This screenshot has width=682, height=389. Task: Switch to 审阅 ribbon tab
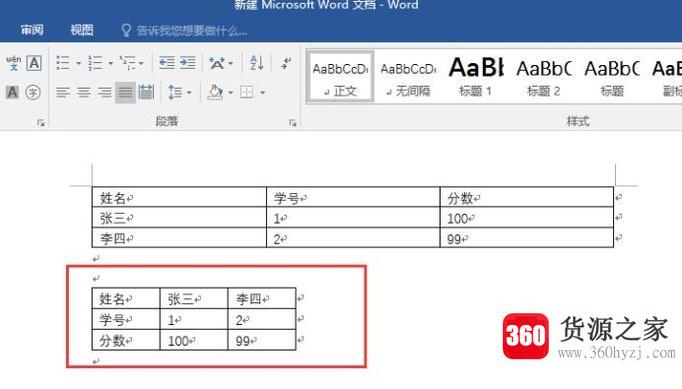32,30
